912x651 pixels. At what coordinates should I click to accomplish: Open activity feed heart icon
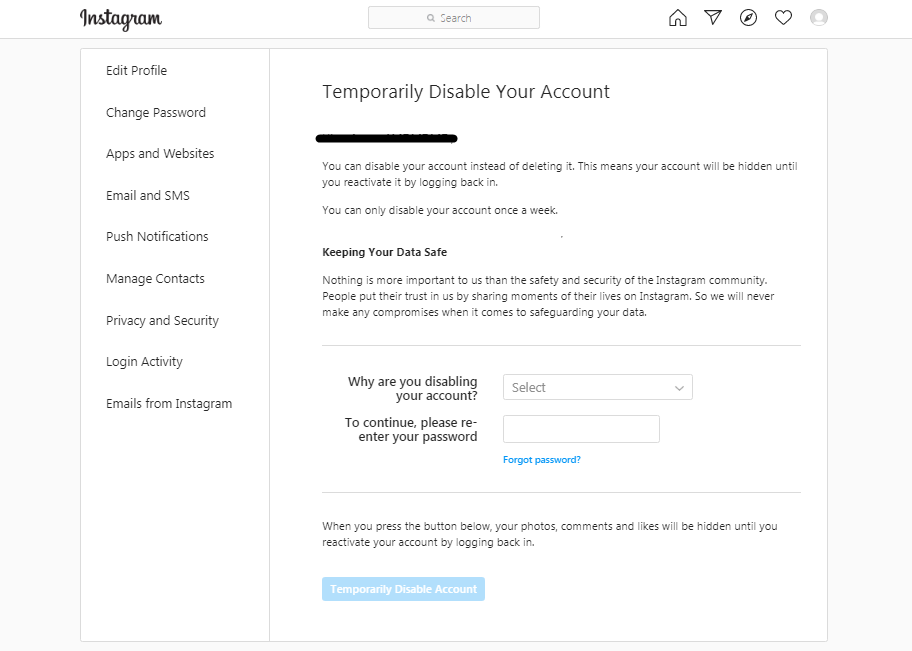(783, 18)
